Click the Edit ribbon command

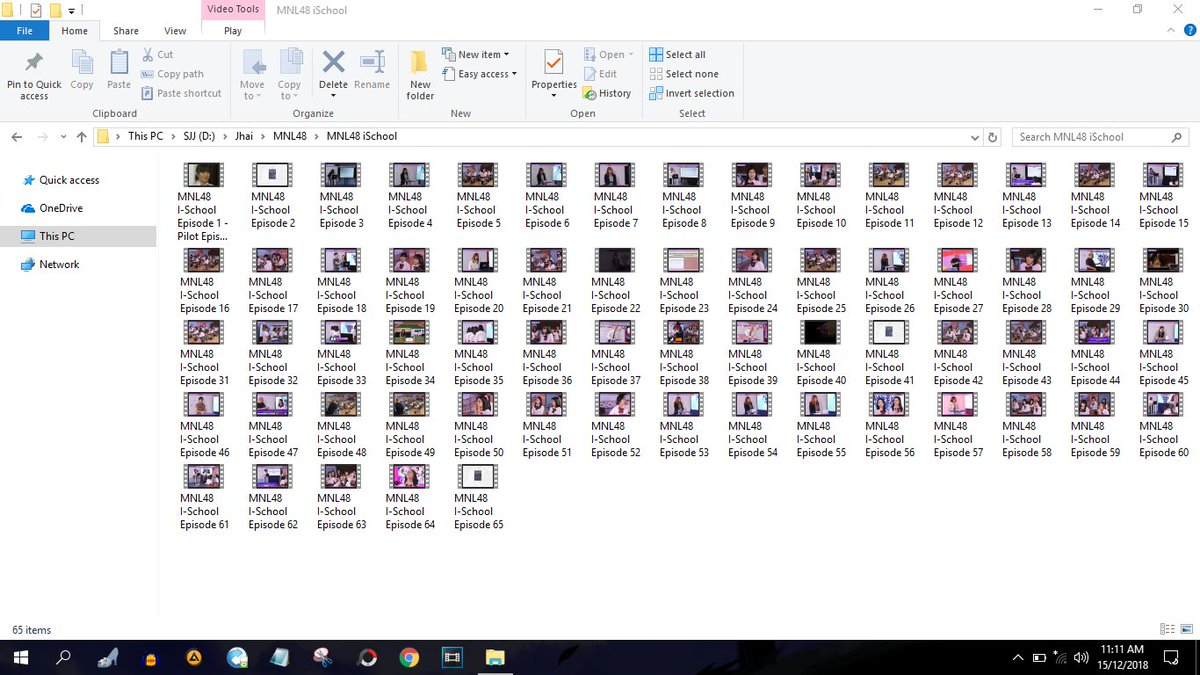601,74
